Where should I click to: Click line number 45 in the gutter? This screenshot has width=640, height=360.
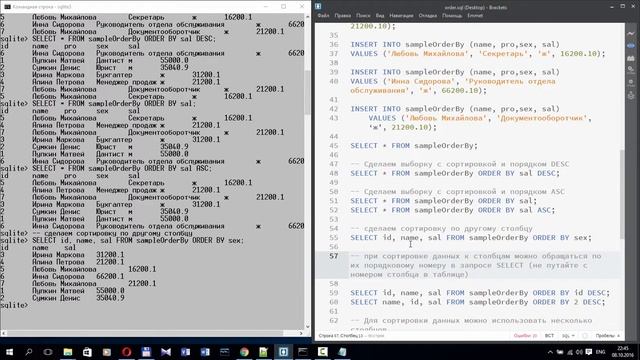click(333, 145)
